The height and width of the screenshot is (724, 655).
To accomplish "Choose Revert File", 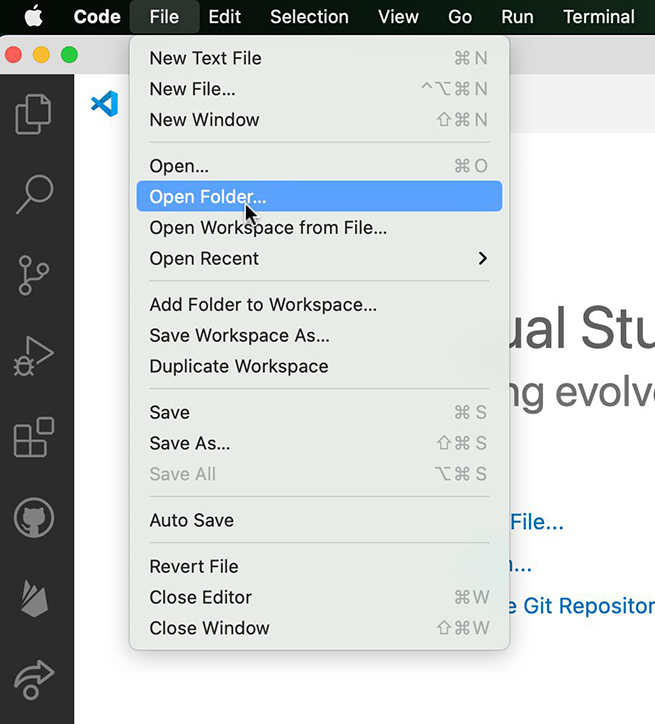I will pos(319,567).
